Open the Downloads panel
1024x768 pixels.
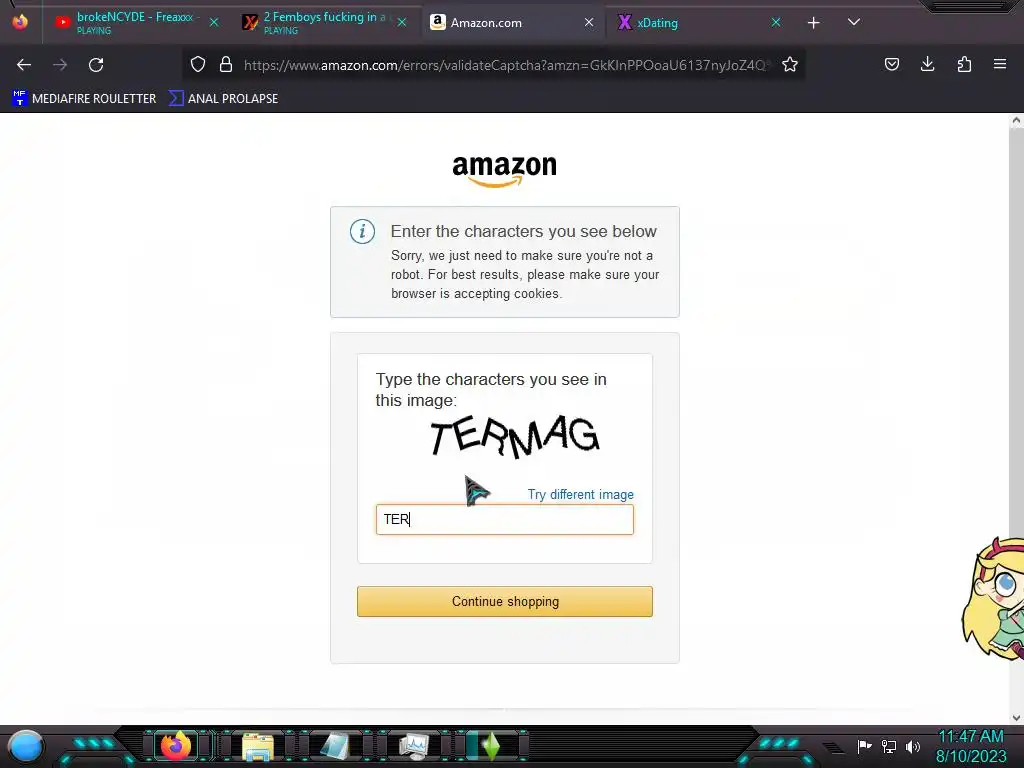[927, 64]
